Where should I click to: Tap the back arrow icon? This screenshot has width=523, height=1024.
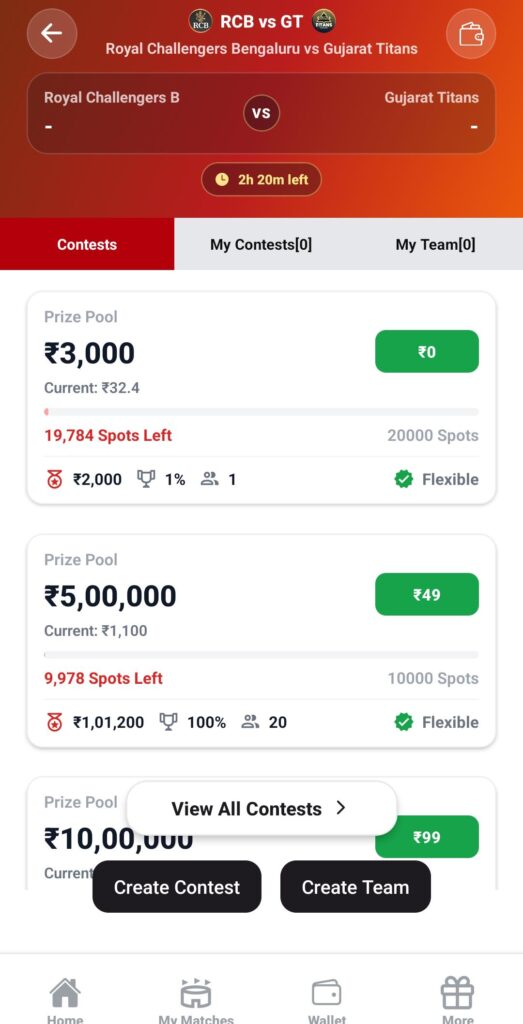tap(52, 33)
